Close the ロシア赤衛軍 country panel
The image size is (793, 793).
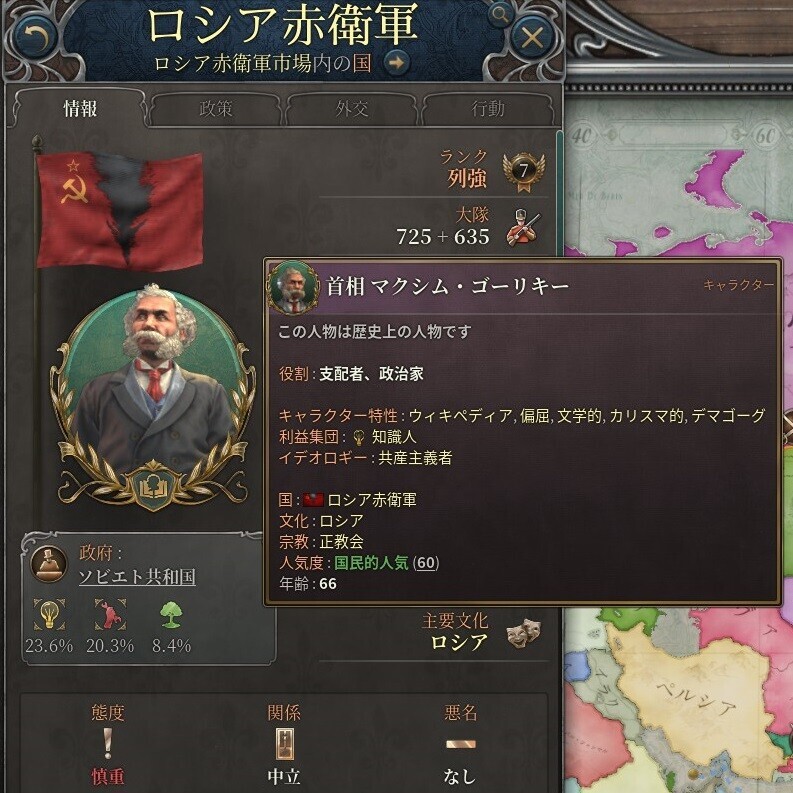tap(532, 37)
